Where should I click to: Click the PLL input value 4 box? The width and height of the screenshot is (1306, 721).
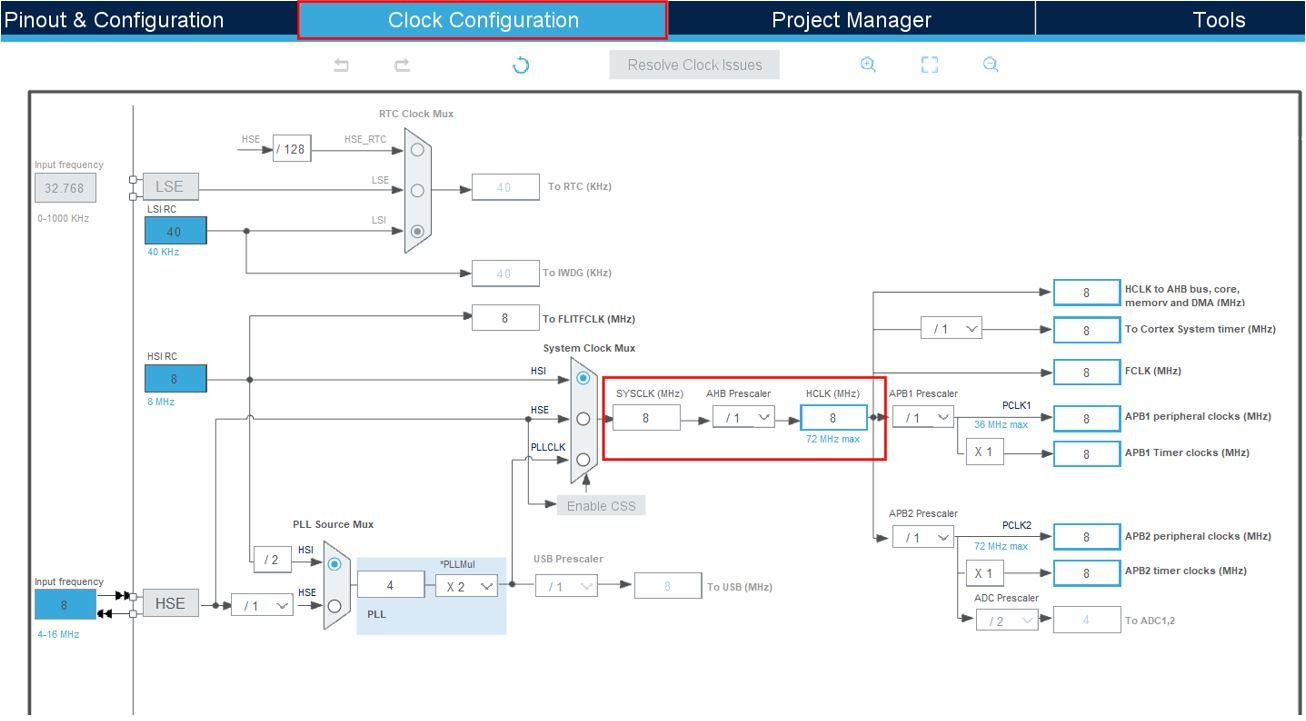(x=391, y=585)
